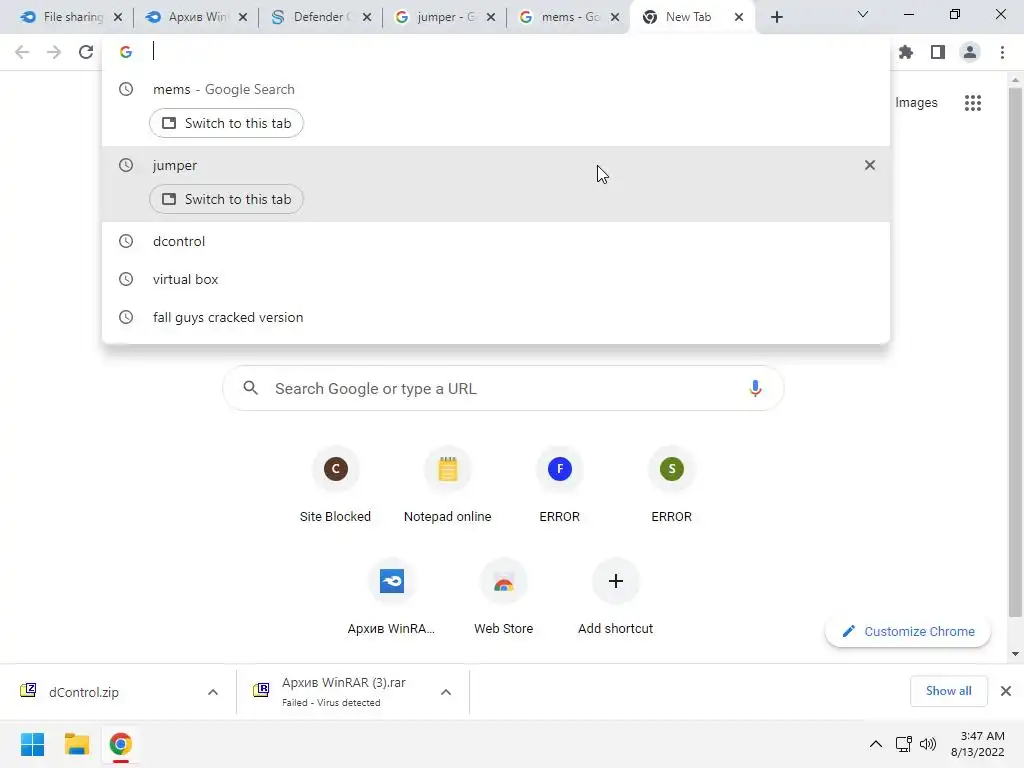Viewport: 1024px width, 768px height.
Task: Open Chrome three-dot menu
Action: (1002, 52)
